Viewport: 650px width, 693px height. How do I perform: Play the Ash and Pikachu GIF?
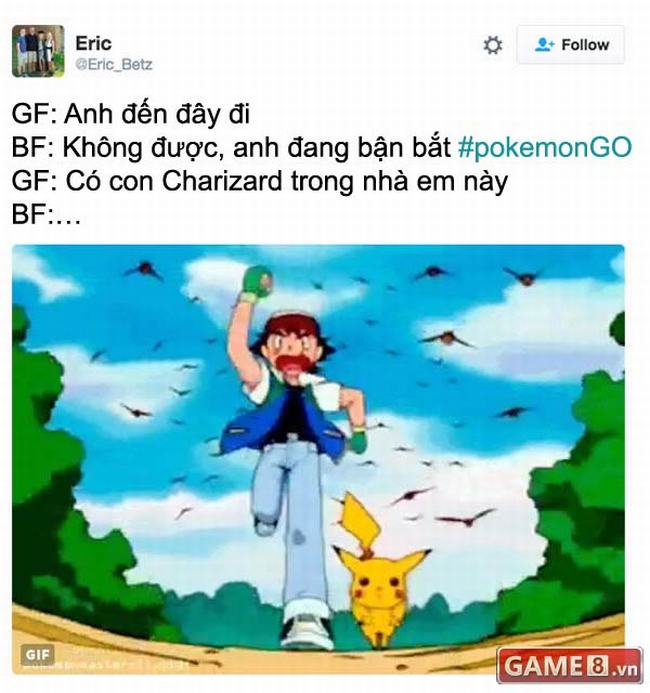(x=318, y=459)
